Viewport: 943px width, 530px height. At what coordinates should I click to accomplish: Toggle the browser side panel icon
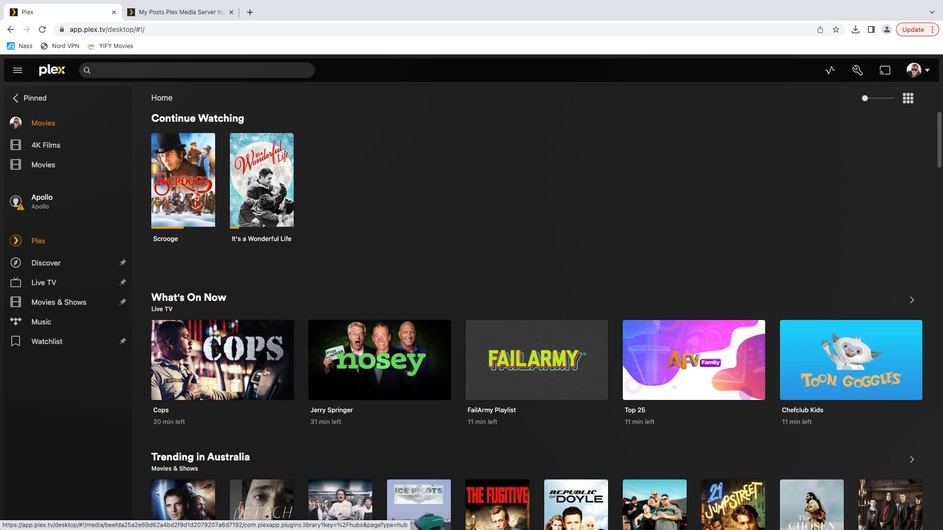pyautogui.click(x=871, y=29)
